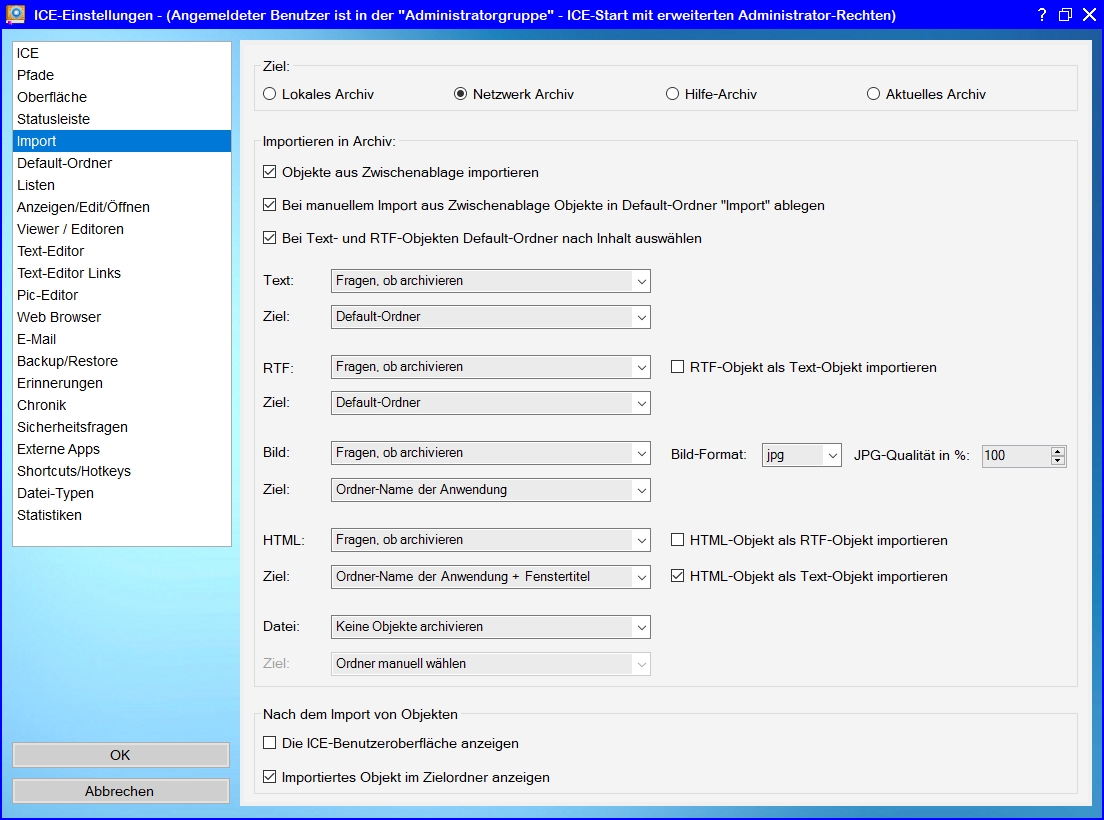Click the ICE app icon in title bar
The width and height of the screenshot is (1104, 820).
pos(15,14)
